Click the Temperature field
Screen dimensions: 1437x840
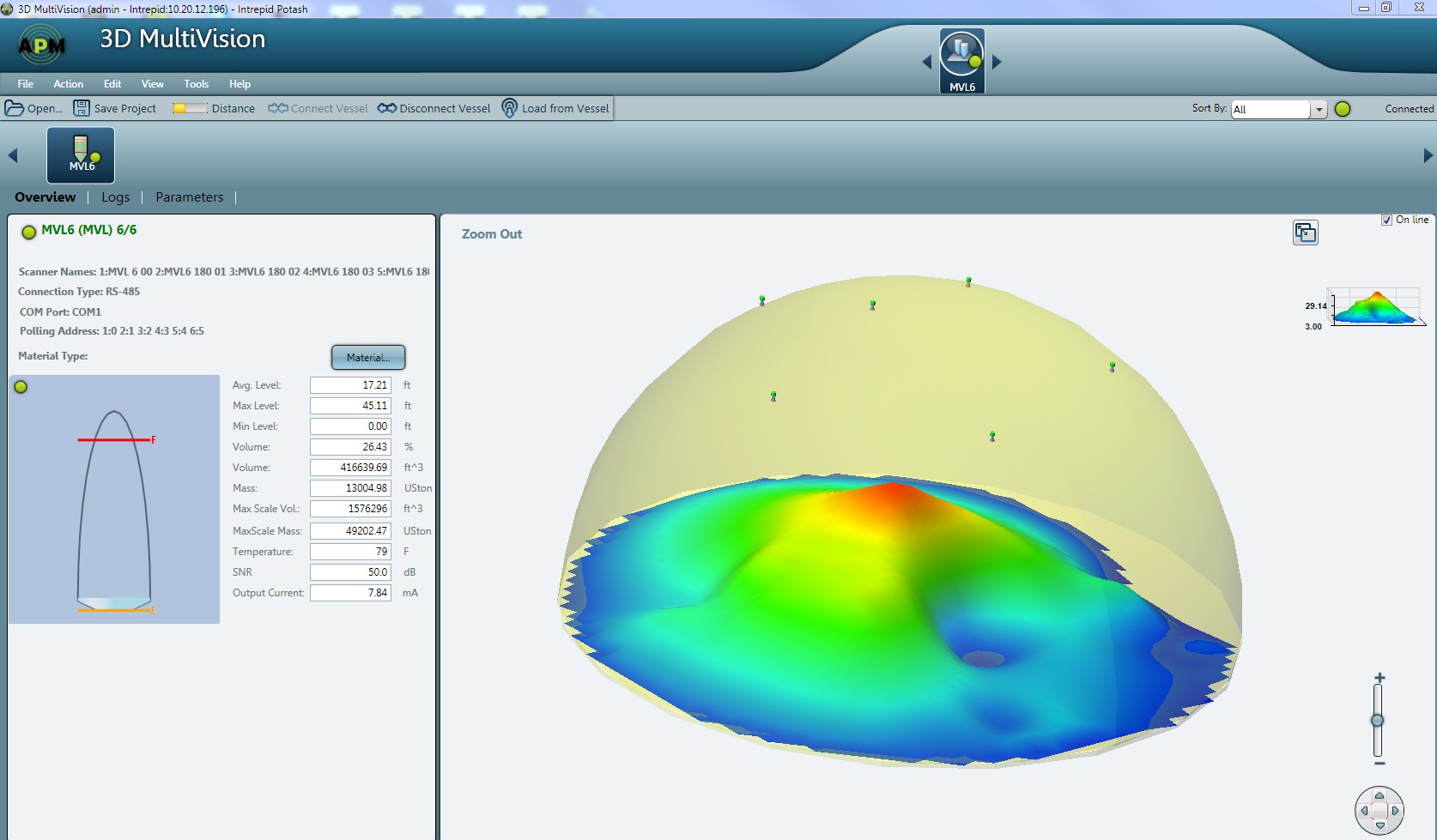350,552
